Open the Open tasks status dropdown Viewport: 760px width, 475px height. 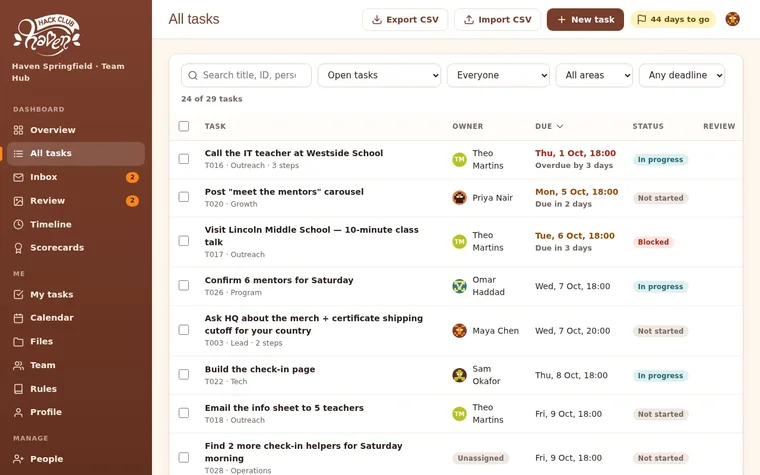pos(379,76)
